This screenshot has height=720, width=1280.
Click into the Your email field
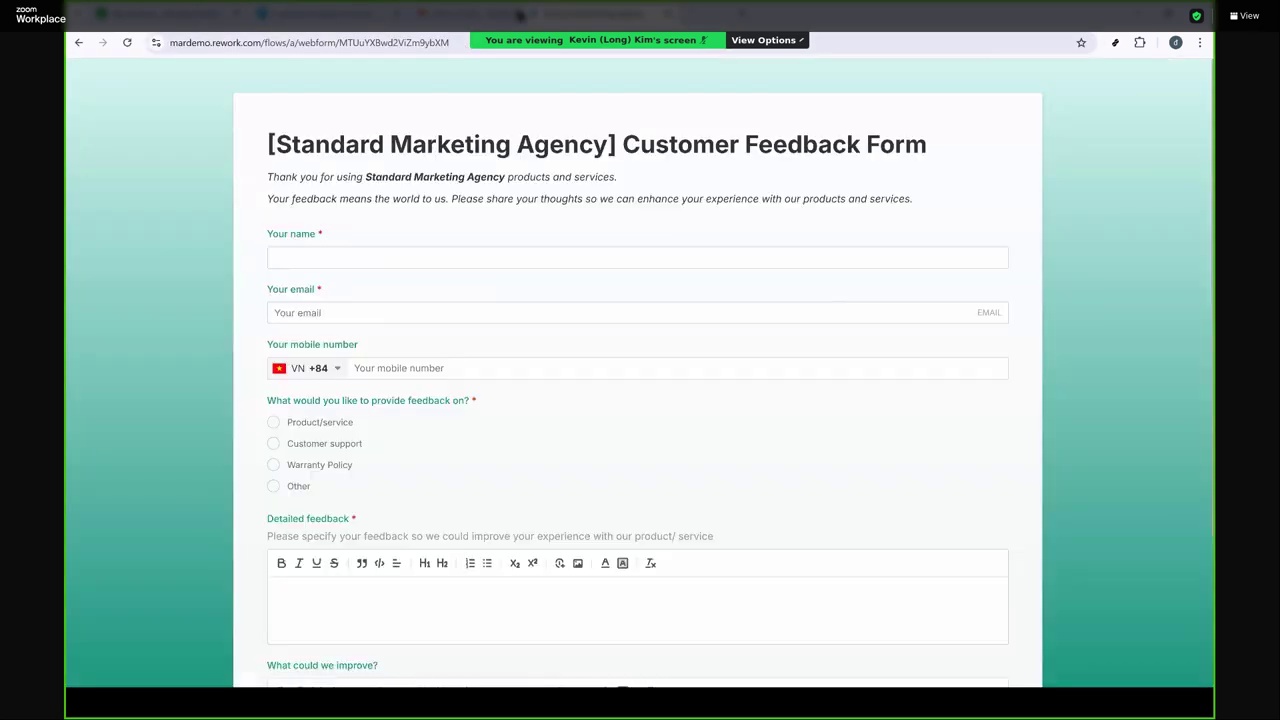point(638,313)
